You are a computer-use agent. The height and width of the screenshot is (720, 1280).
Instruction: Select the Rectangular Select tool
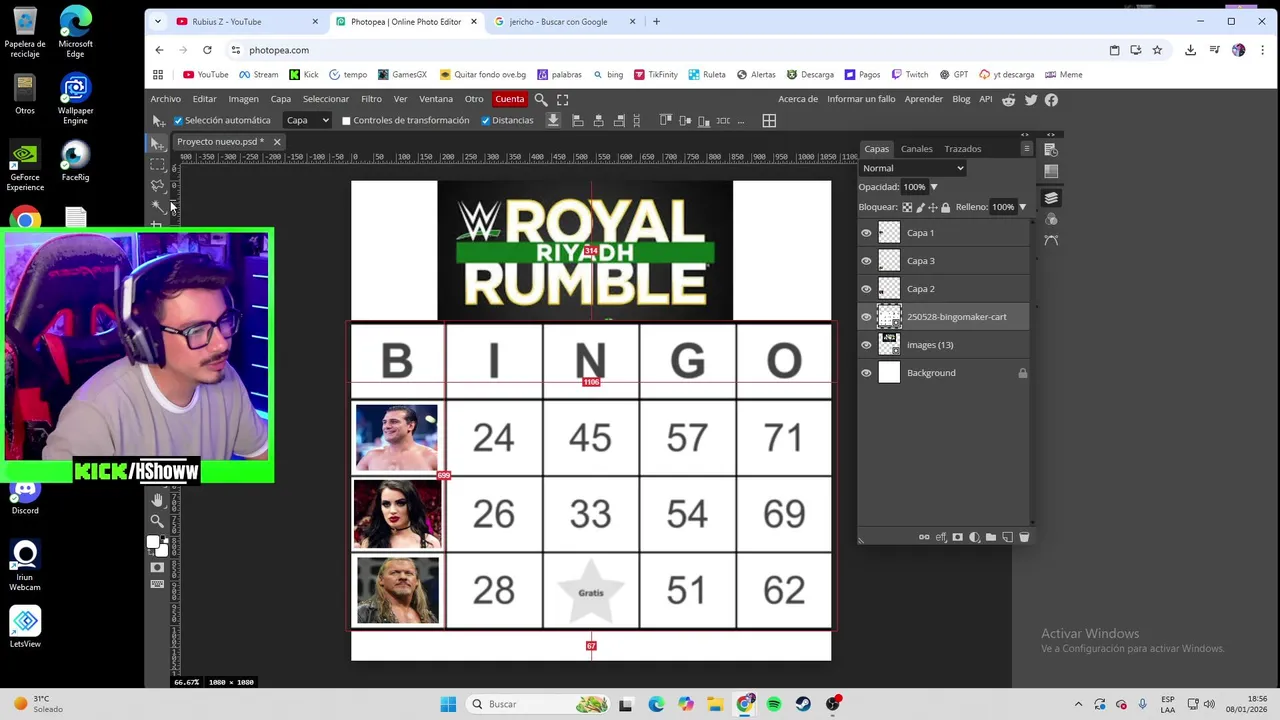click(158, 164)
